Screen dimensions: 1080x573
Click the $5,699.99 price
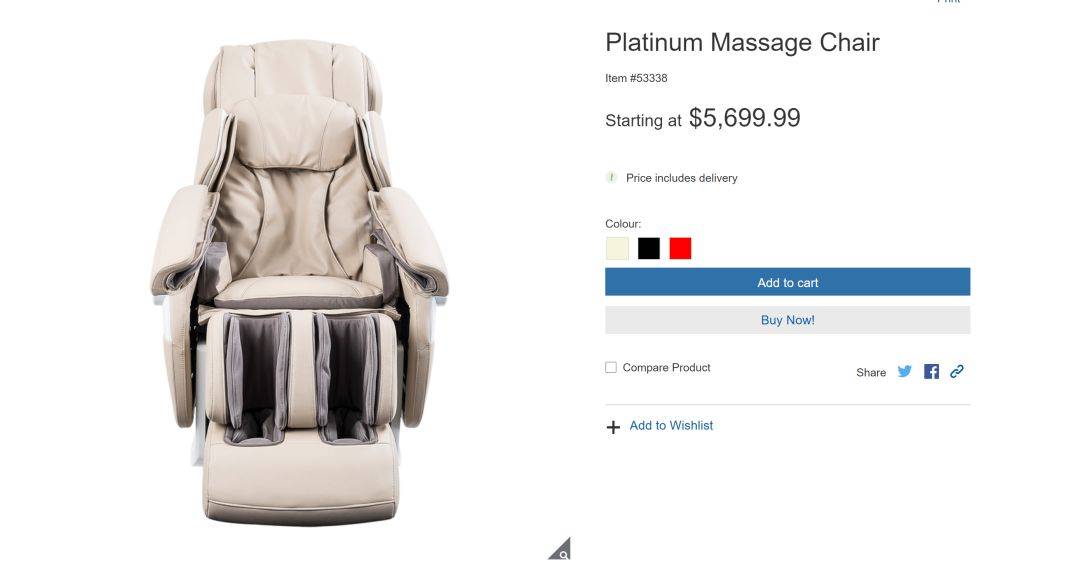coord(745,118)
